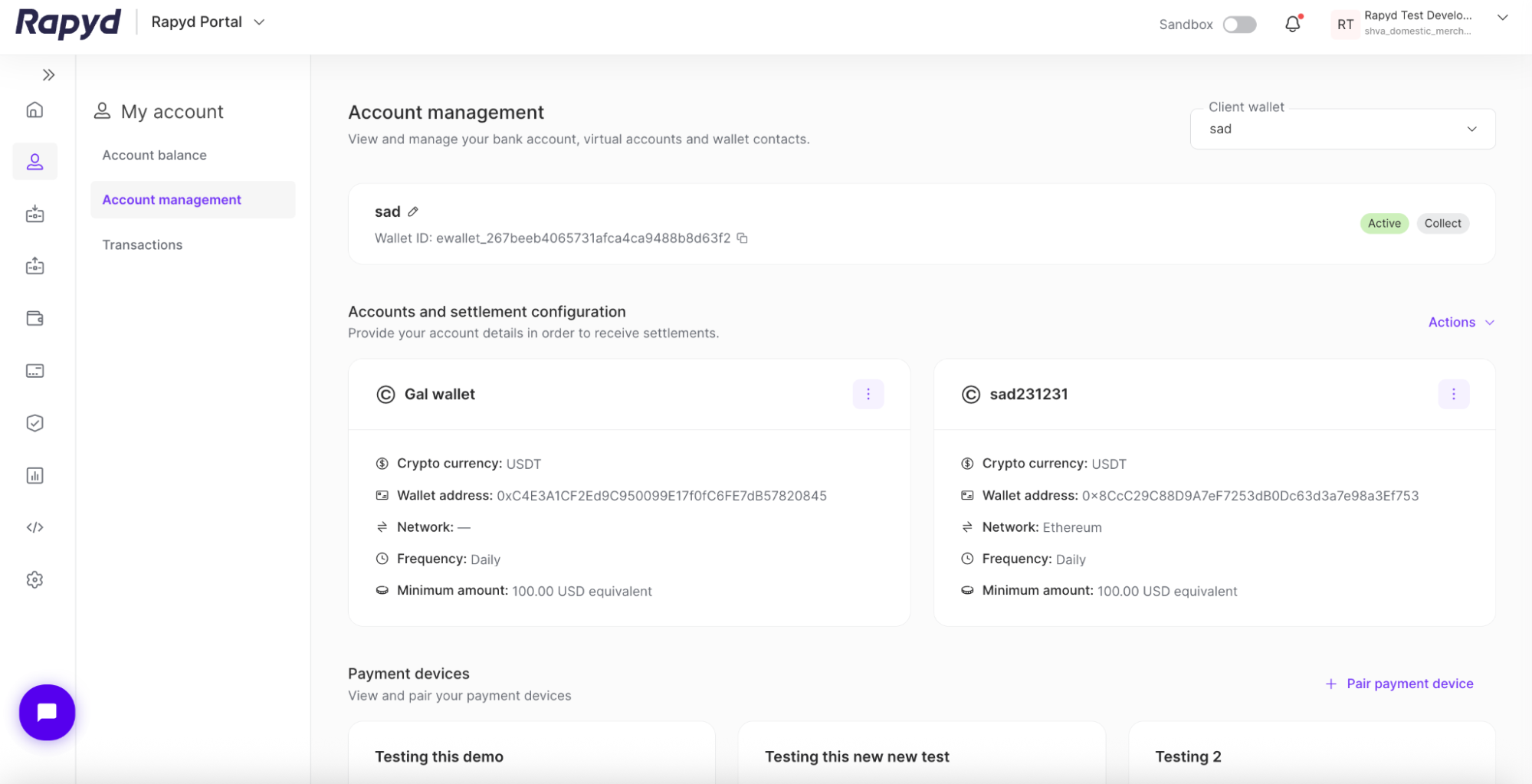Open the Reports analytics sidebar icon

point(34,475)
